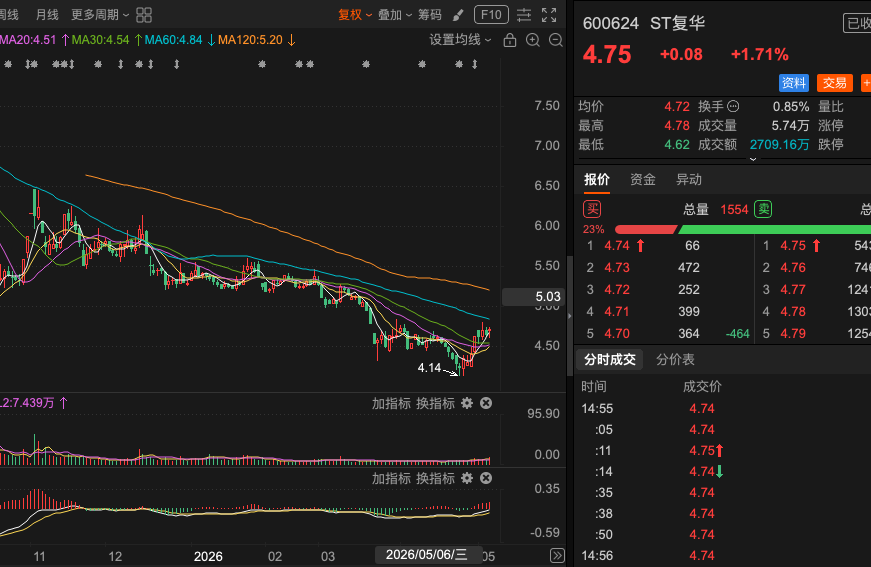Select bid level 5 price 4.70
Viewport: 871px width, 567px height.
coord(617,334)
